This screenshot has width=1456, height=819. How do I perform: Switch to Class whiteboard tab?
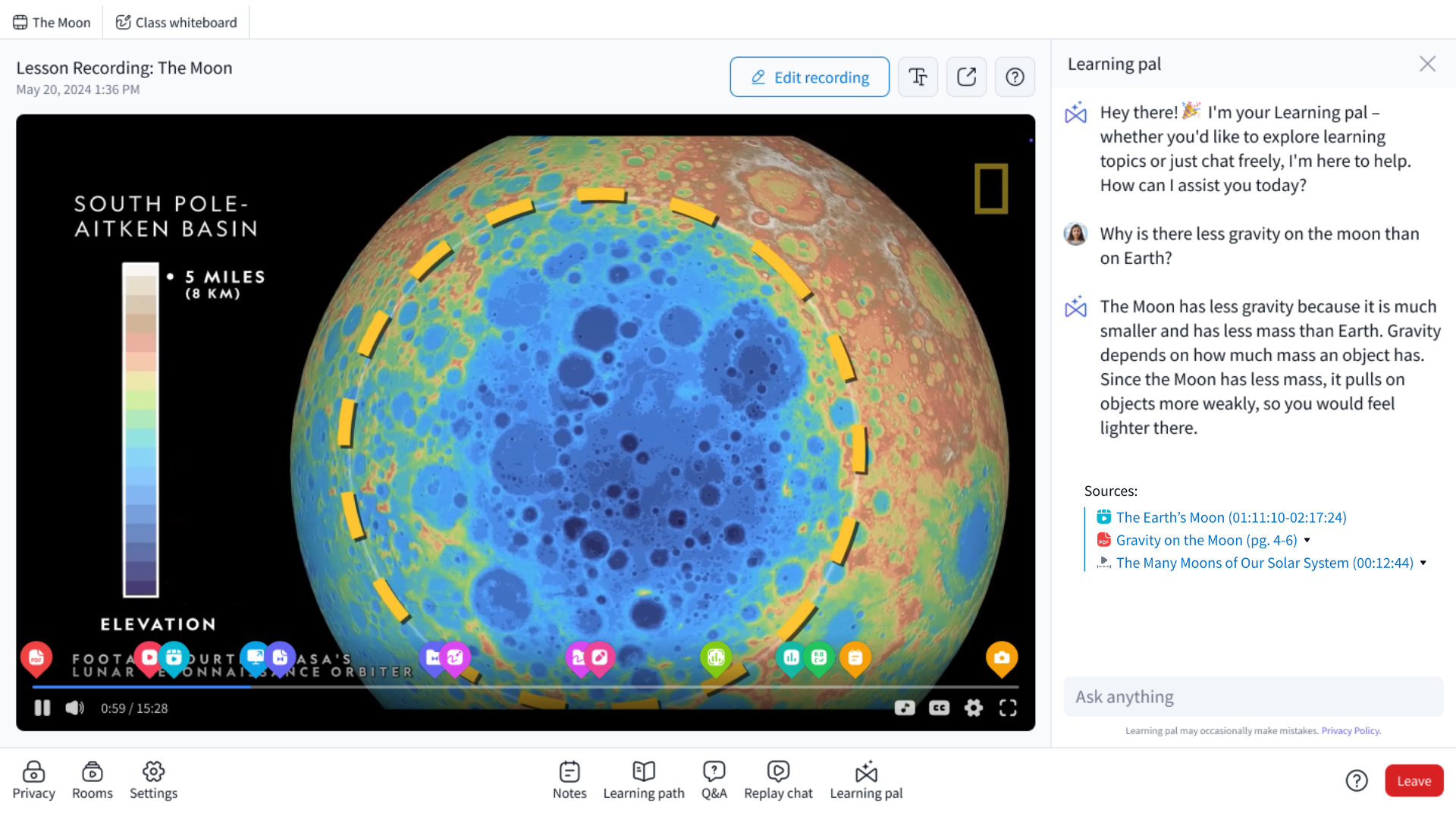pos(177,22)
